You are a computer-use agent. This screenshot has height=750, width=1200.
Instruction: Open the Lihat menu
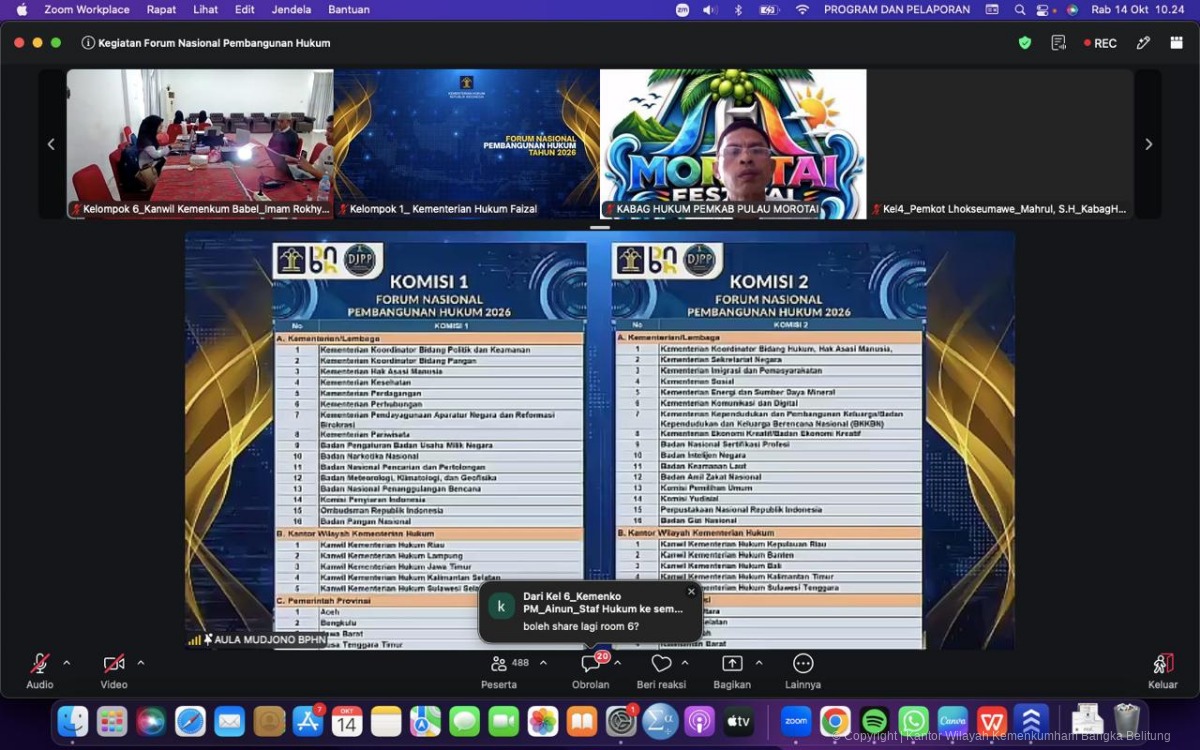(206, 10)
